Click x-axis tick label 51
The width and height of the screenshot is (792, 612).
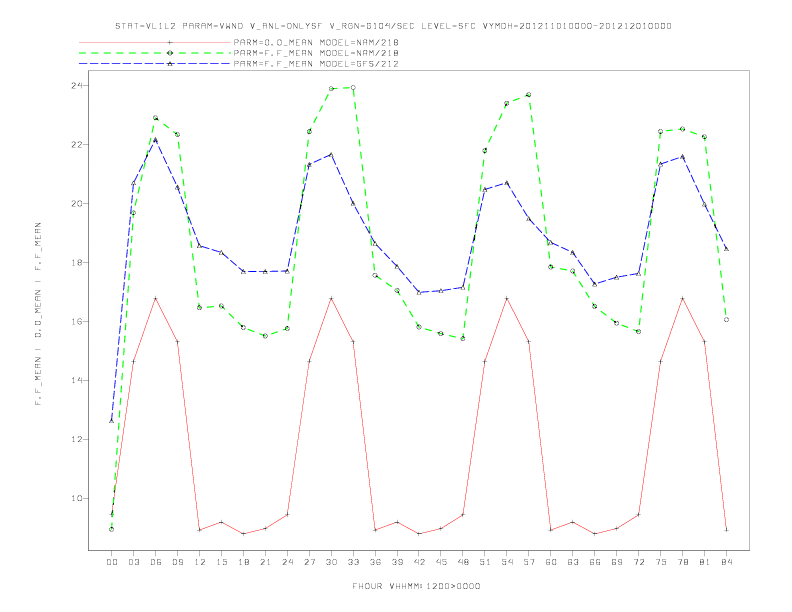[485, 562]
